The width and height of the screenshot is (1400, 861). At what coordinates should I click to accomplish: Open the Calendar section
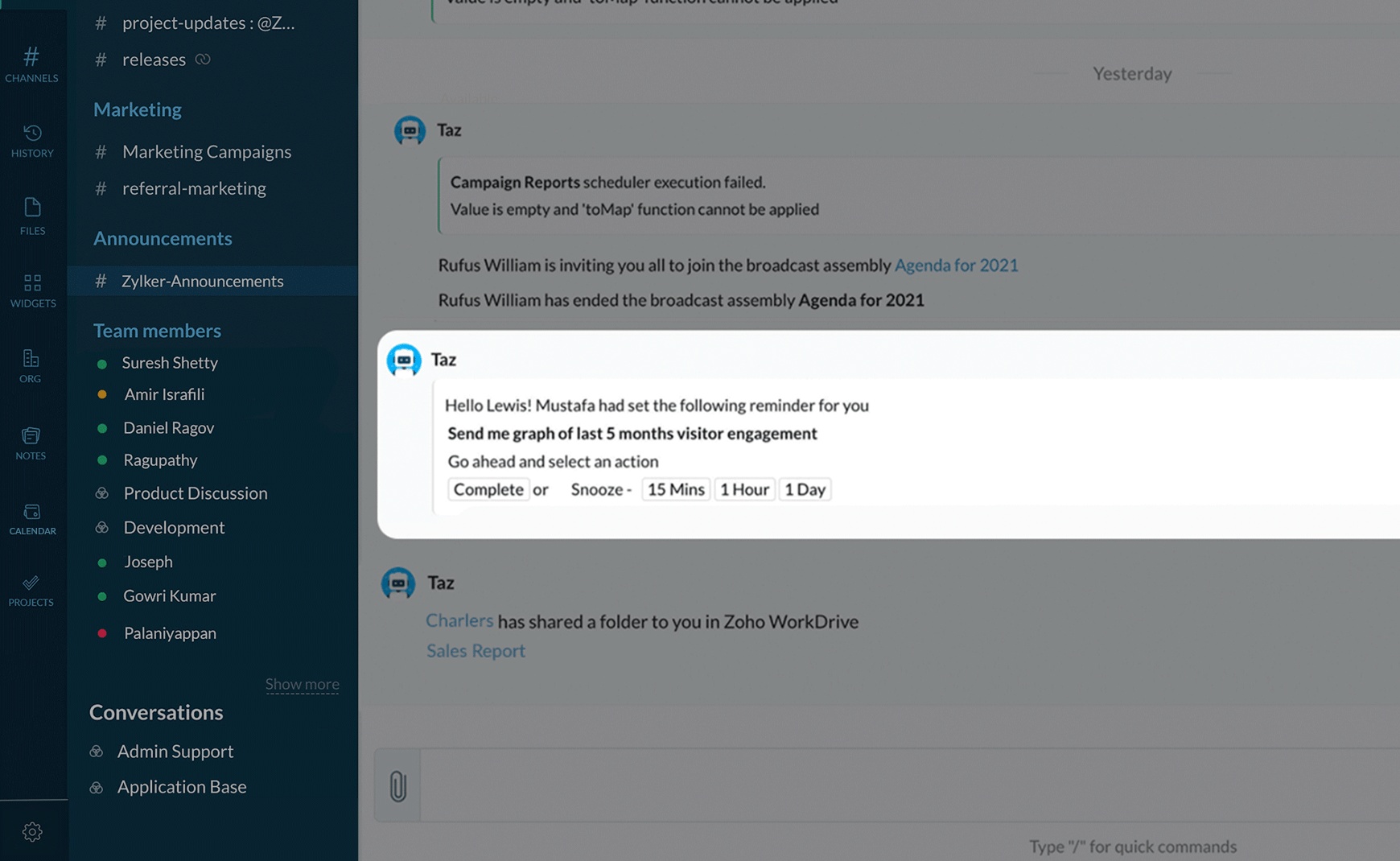(32, 519)
